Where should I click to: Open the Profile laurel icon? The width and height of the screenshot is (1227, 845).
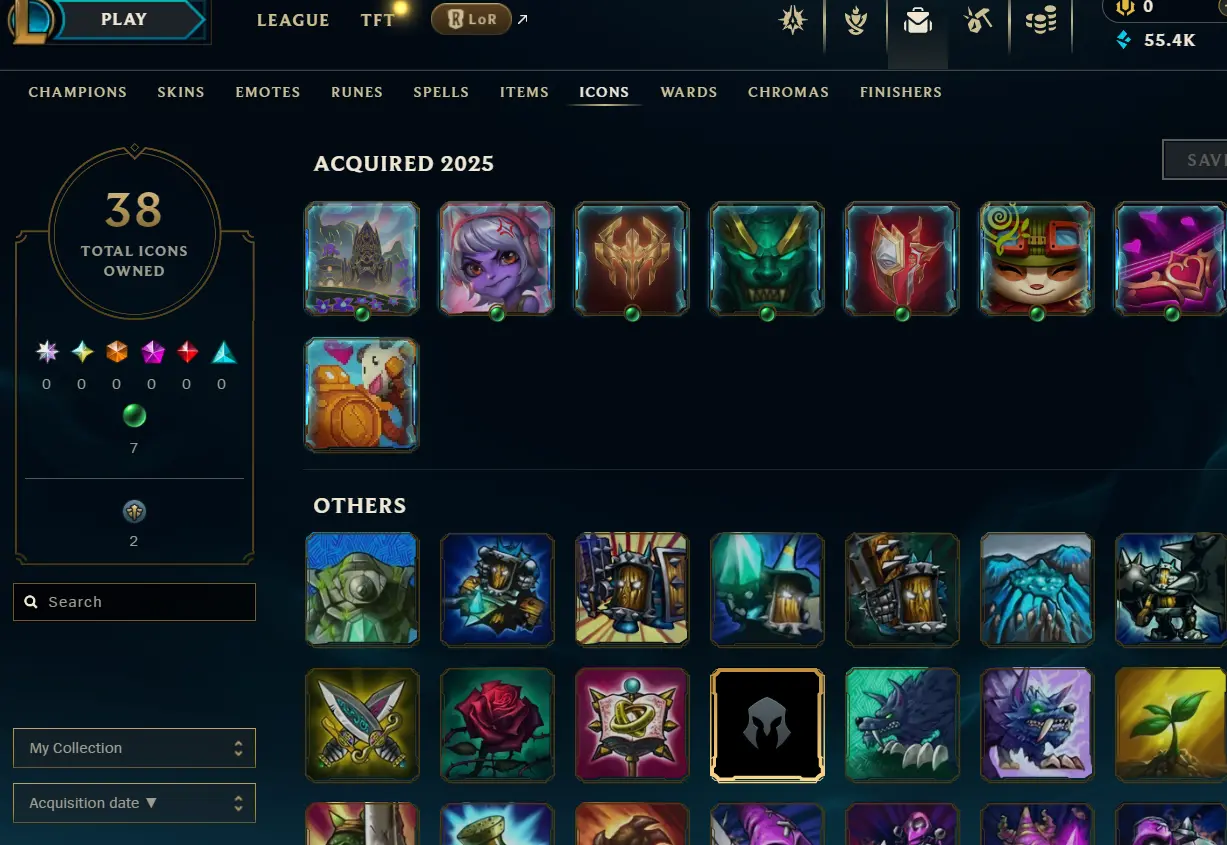click(x=856, y=21)
